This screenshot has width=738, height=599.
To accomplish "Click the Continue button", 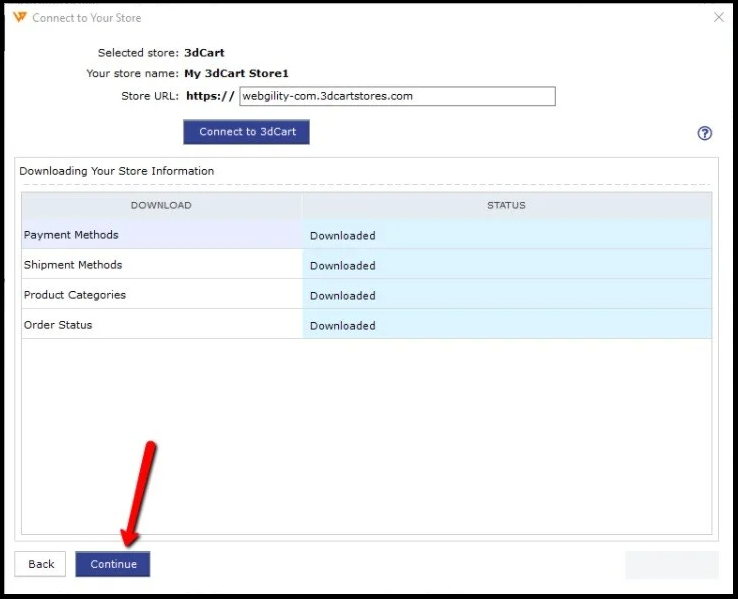I will pyautogui.click(x=113, y=564).
